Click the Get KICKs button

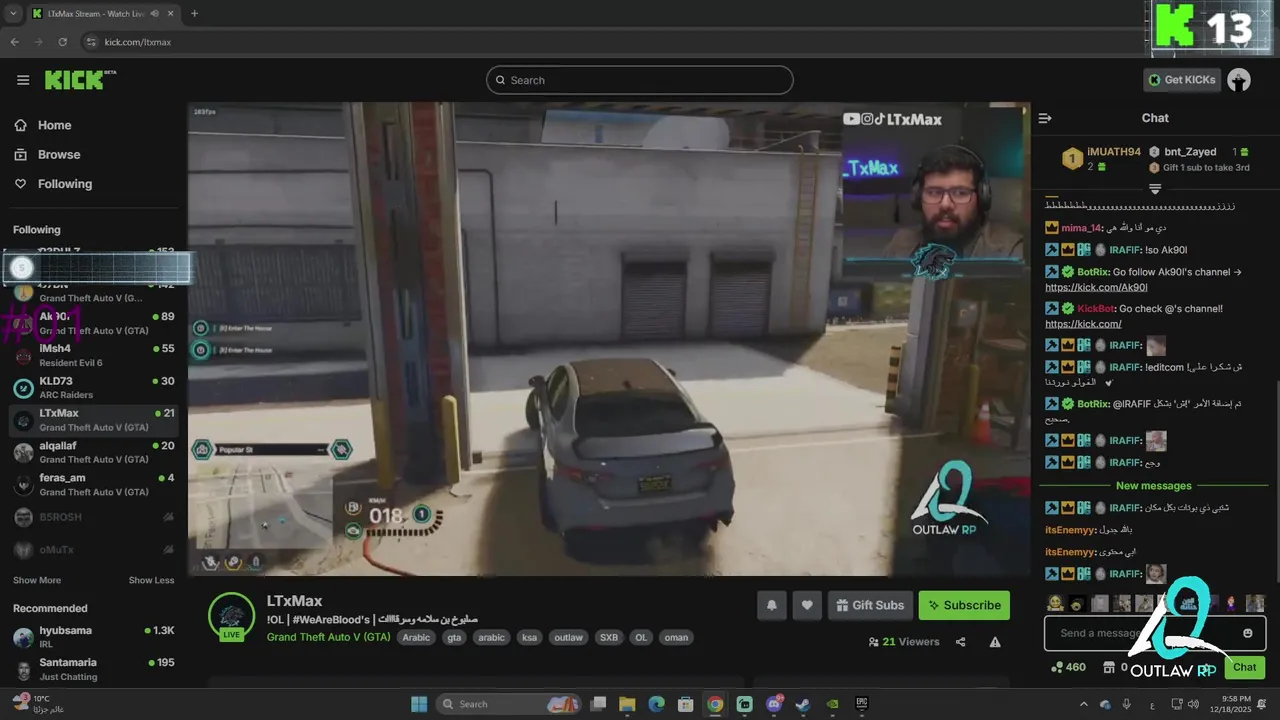tap(1182, 80)
